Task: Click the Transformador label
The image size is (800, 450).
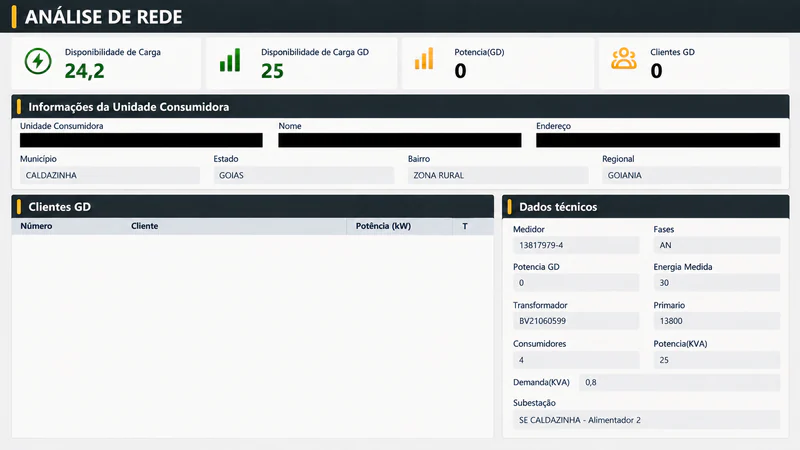Action: [540, 305]
